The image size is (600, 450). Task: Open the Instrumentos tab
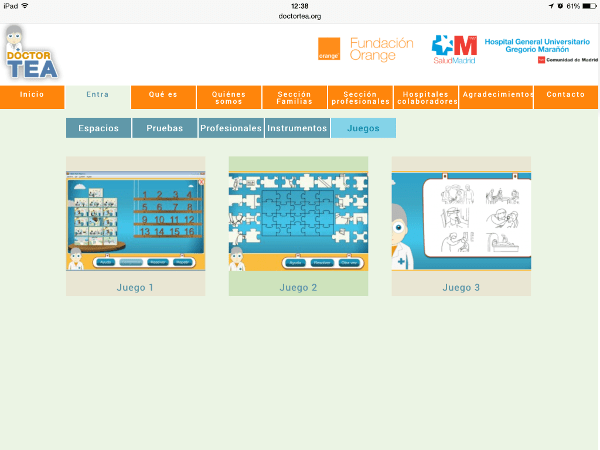297,128
